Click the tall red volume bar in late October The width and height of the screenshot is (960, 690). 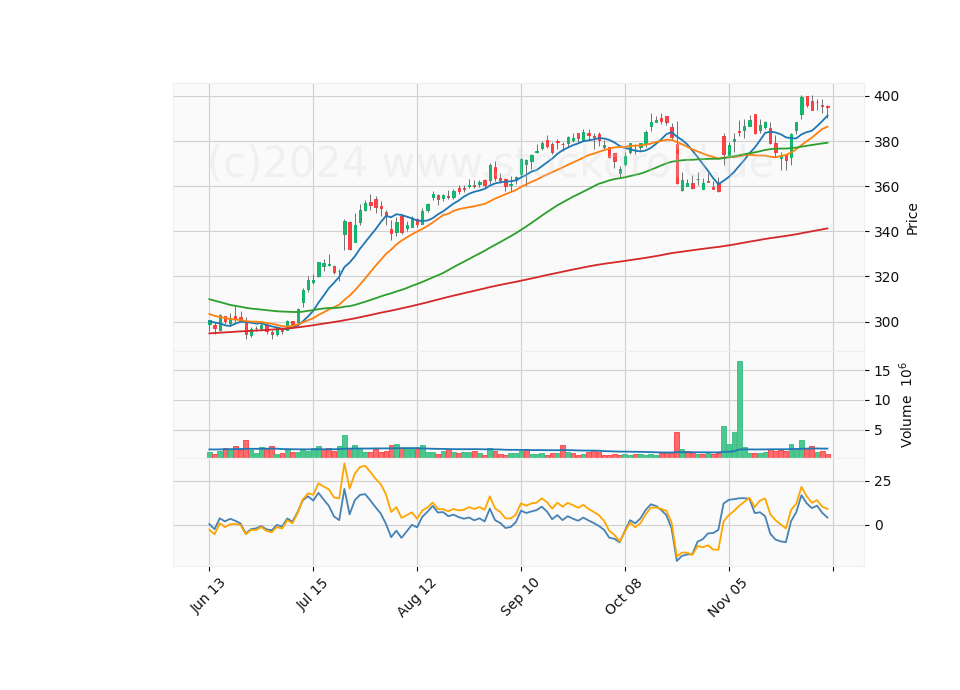[677, 445]
